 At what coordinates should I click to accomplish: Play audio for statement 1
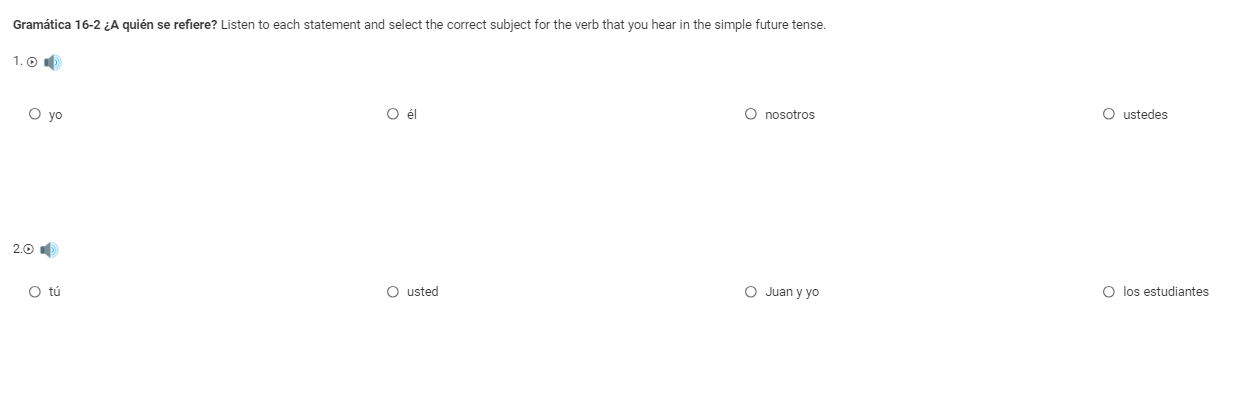[32, 62]
